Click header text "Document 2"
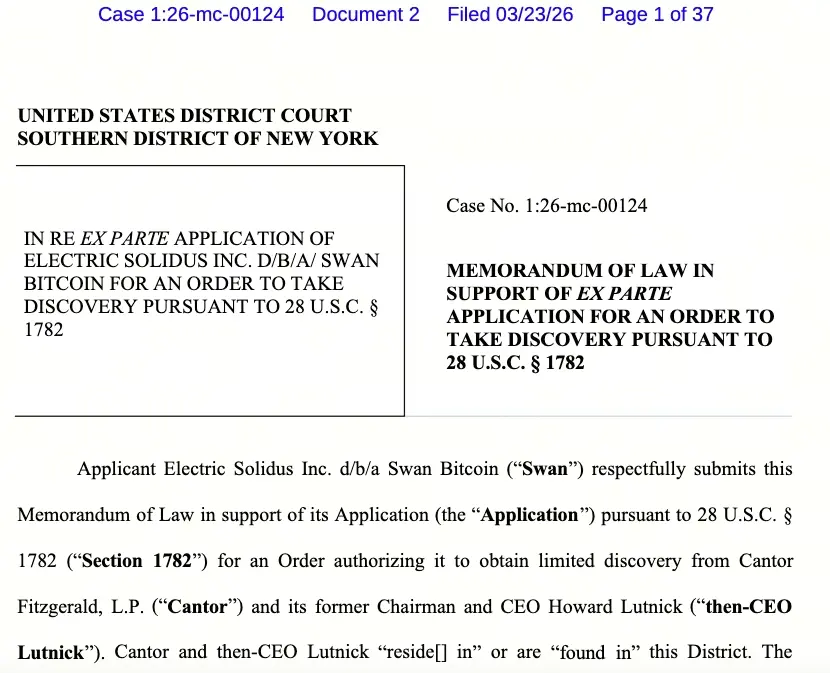The width and height of the screenshot is (830, 673). coord(366,14)
